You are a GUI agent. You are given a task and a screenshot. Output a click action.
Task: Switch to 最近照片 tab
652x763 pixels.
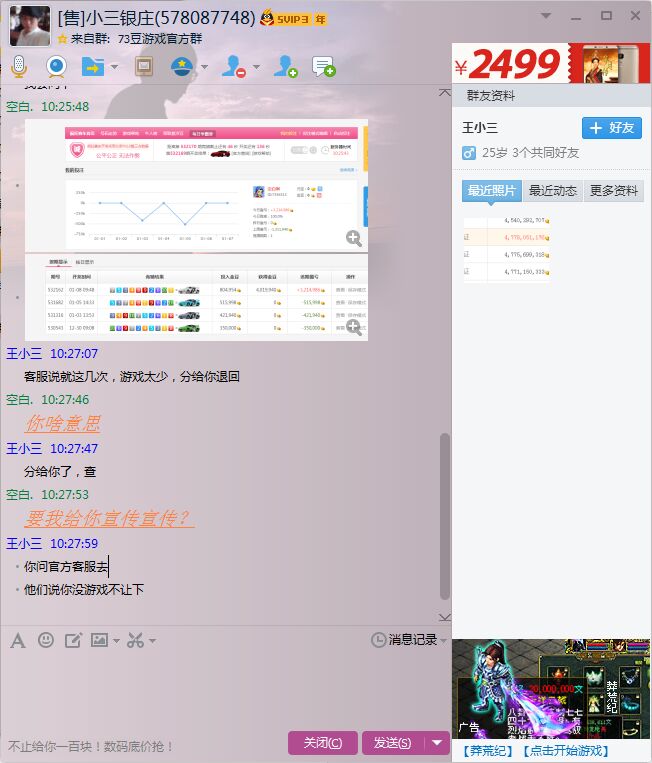[x=491, y=190]
